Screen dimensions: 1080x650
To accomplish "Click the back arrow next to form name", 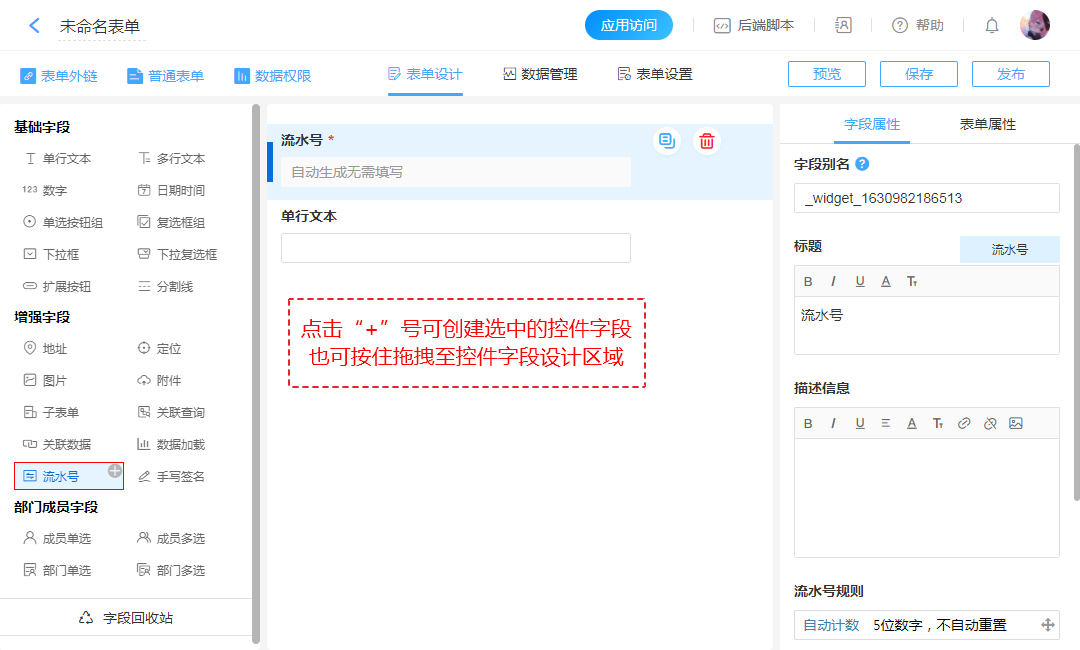I will click(34, 26).
